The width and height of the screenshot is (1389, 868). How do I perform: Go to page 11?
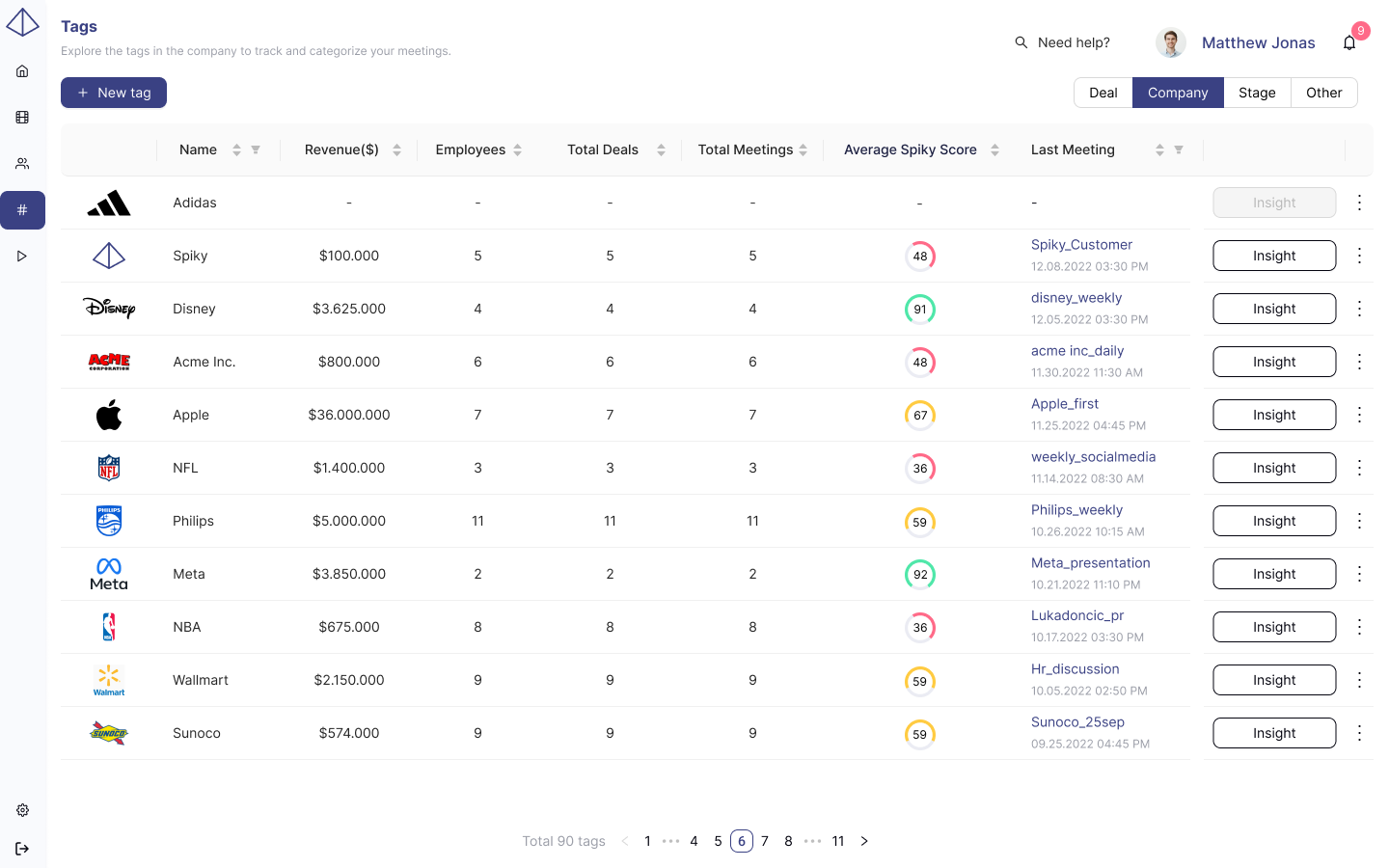point(838,841)
